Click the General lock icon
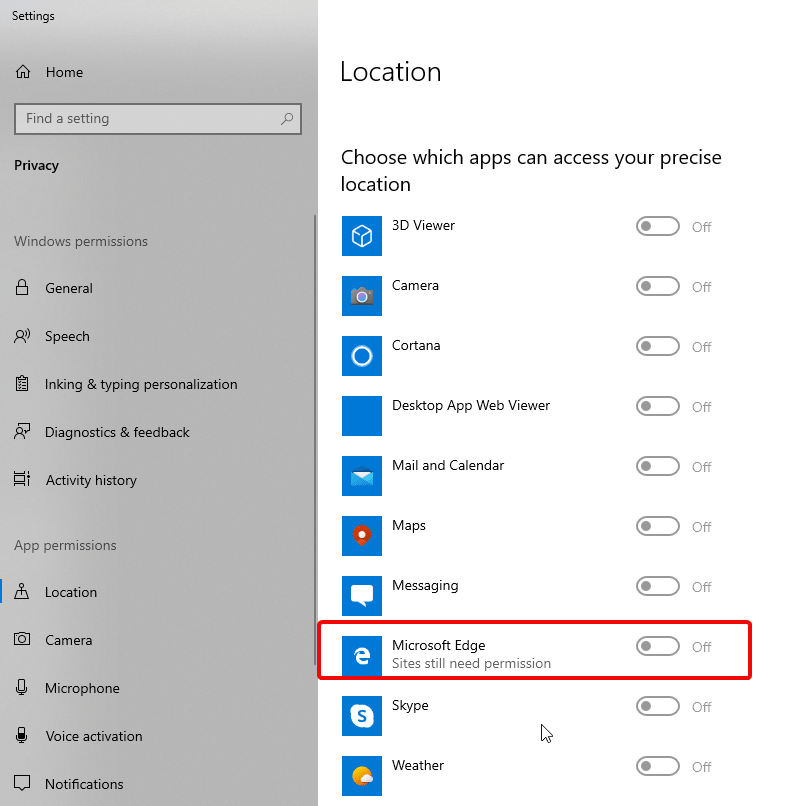This screenshot has height=806, width=791. (x=22, y=287)
